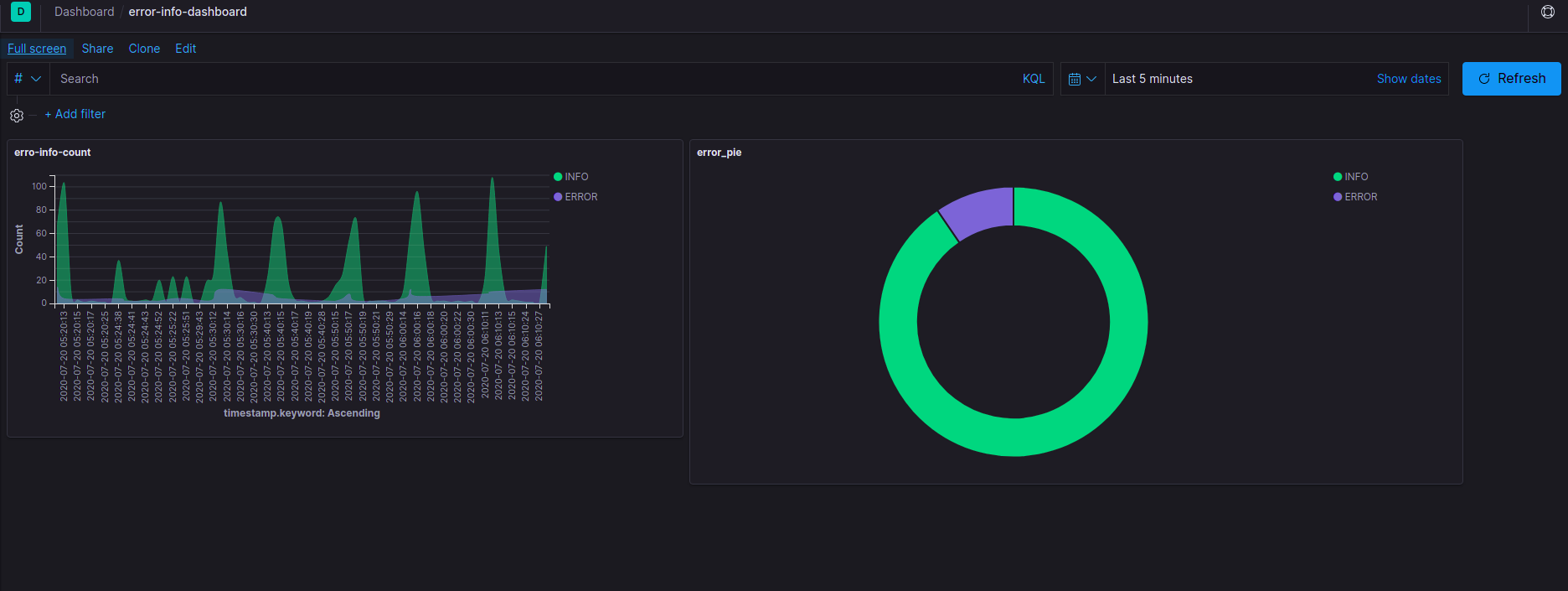Expand the saved query hash menu
Viewport: 1568px width, 591px height.
(x=28, y=79)
